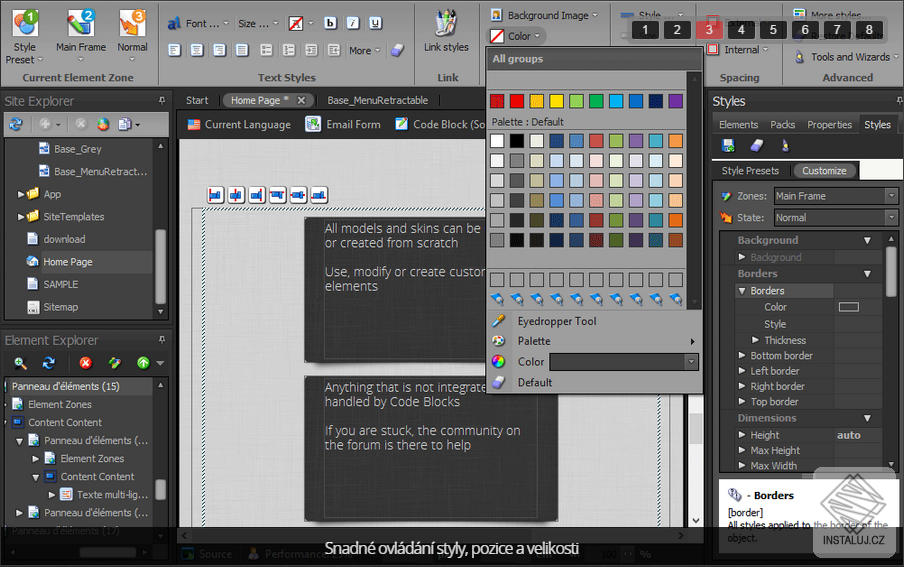Image resolution: width=904 pixels, height=567 pixels.
Task: Expand the Bottom border property
Action: pos(742,355)
